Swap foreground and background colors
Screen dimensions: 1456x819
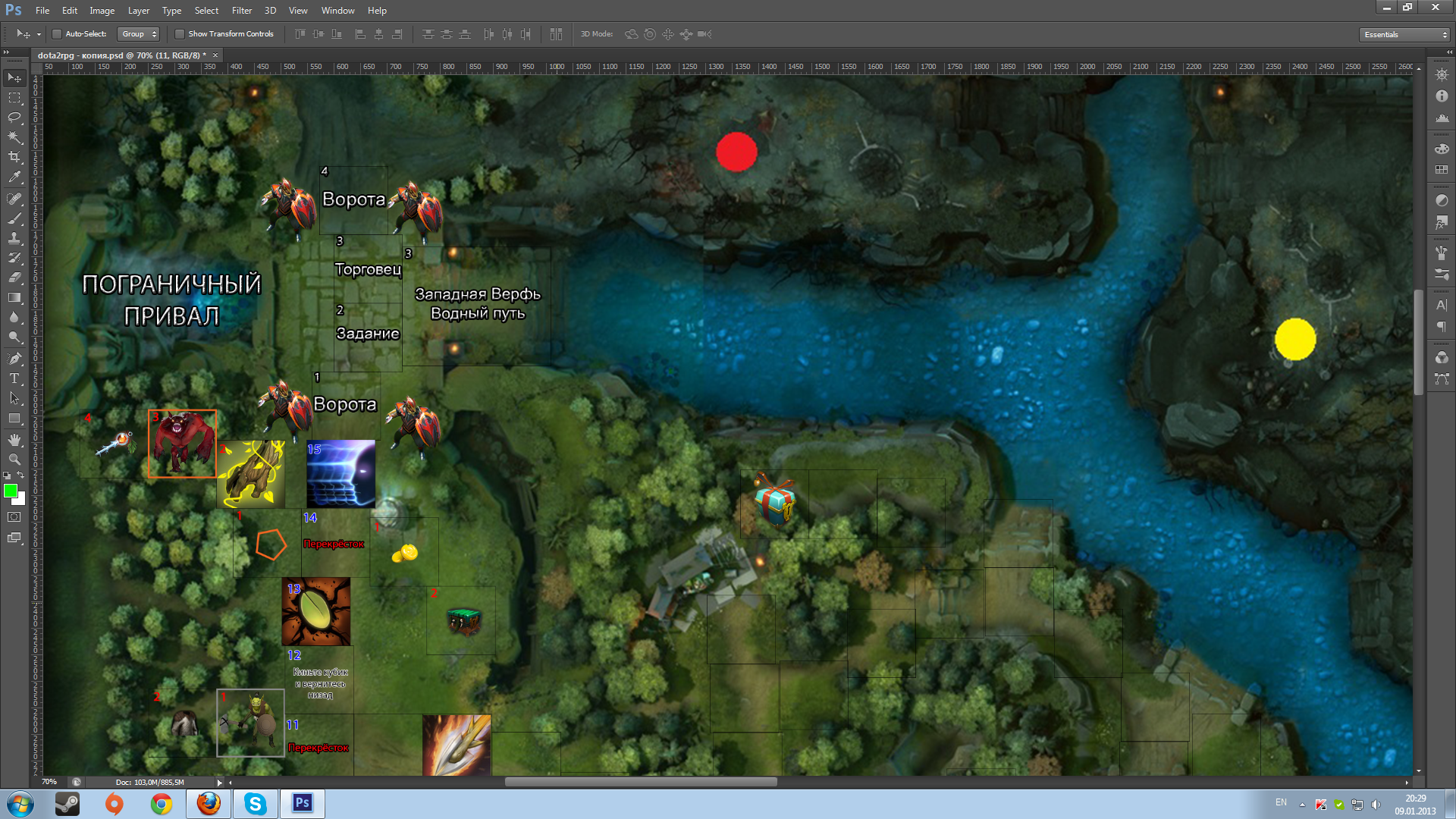tap(21, 475)
